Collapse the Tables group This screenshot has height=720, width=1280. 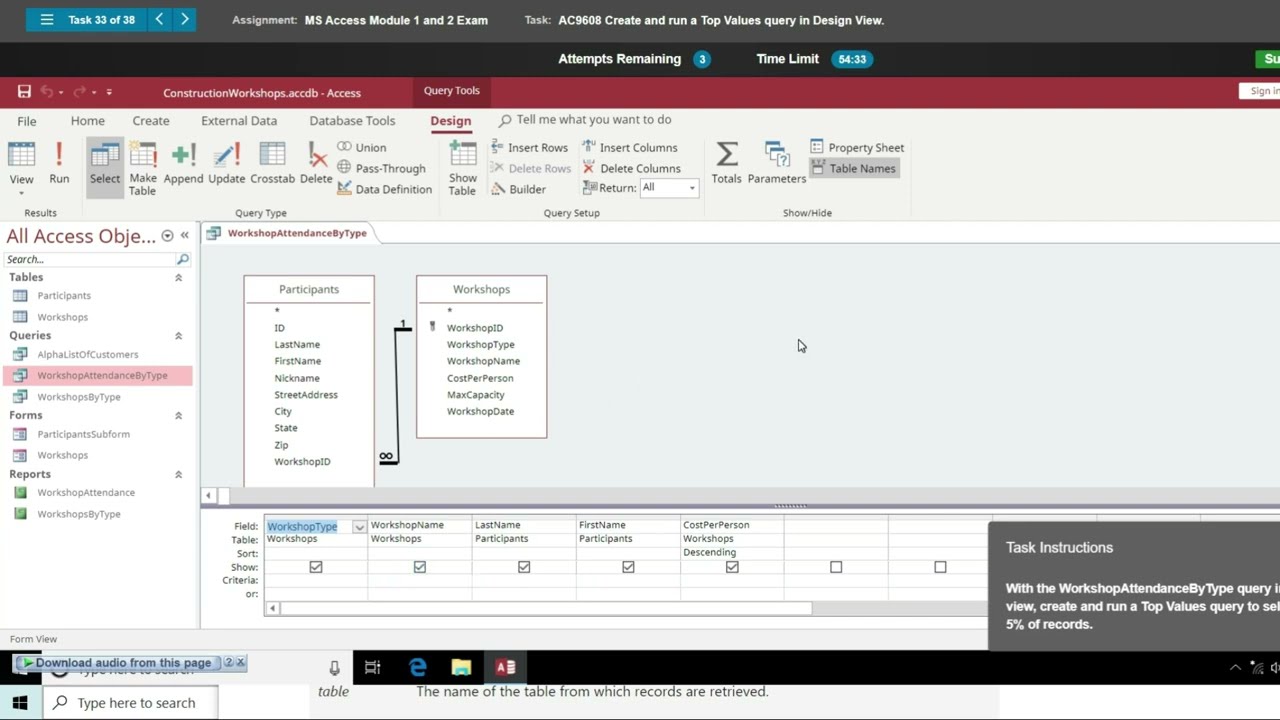point(179,278)
